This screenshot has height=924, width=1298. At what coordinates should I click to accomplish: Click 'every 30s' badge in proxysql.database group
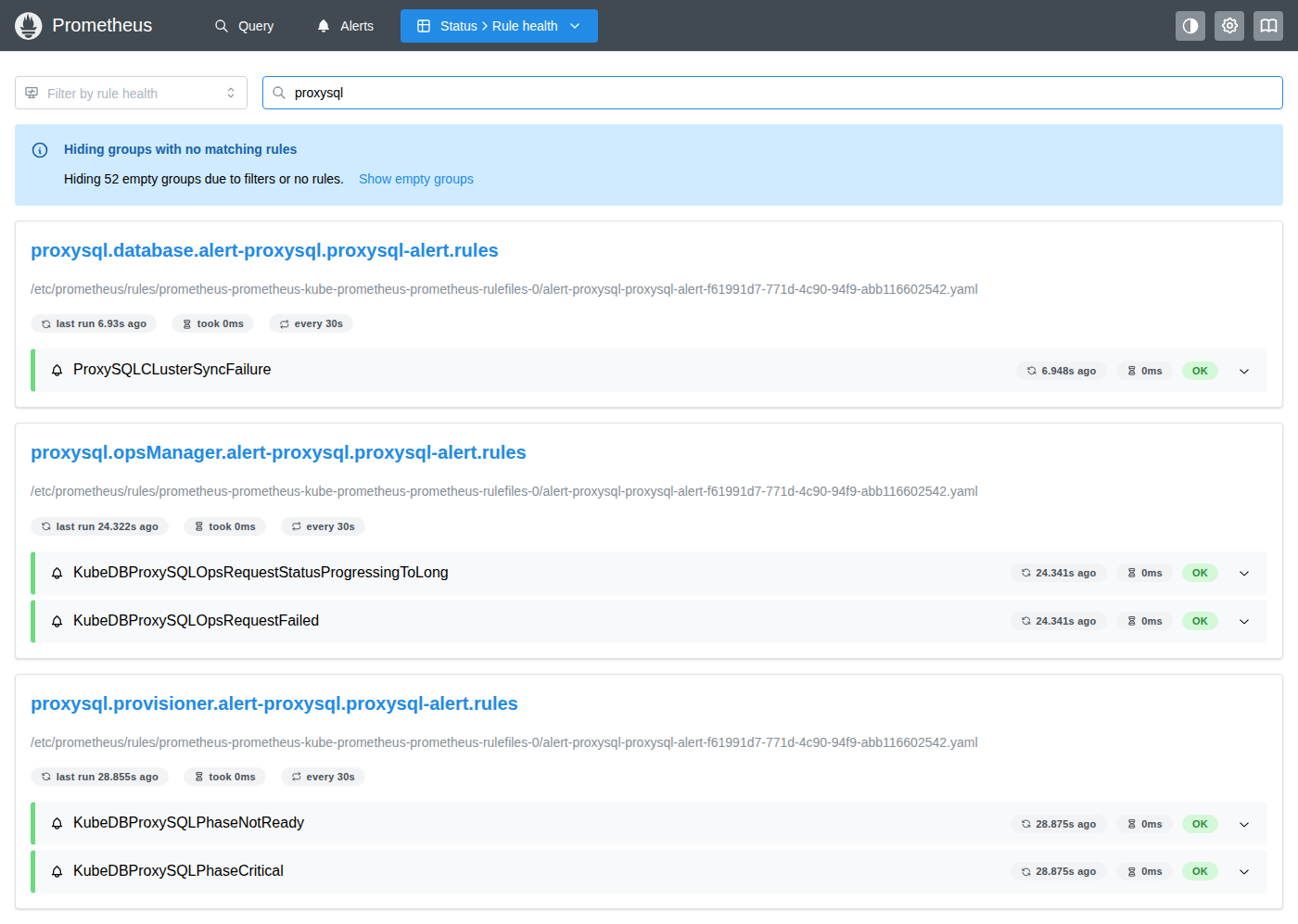(311, 323)
